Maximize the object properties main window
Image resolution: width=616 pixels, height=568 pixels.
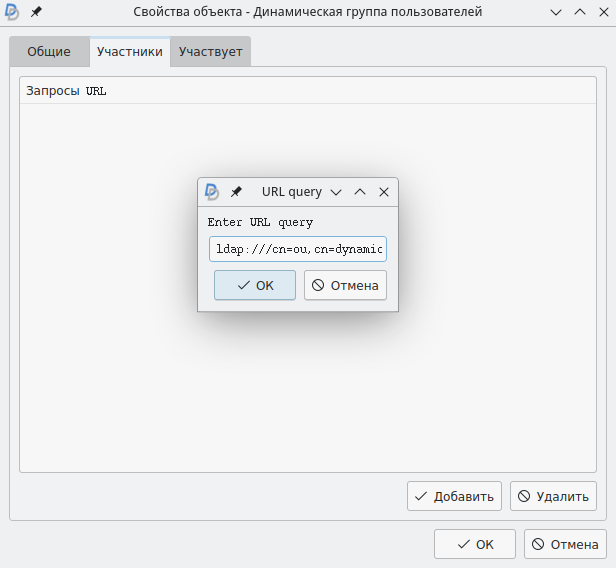[x=579, y=12]
